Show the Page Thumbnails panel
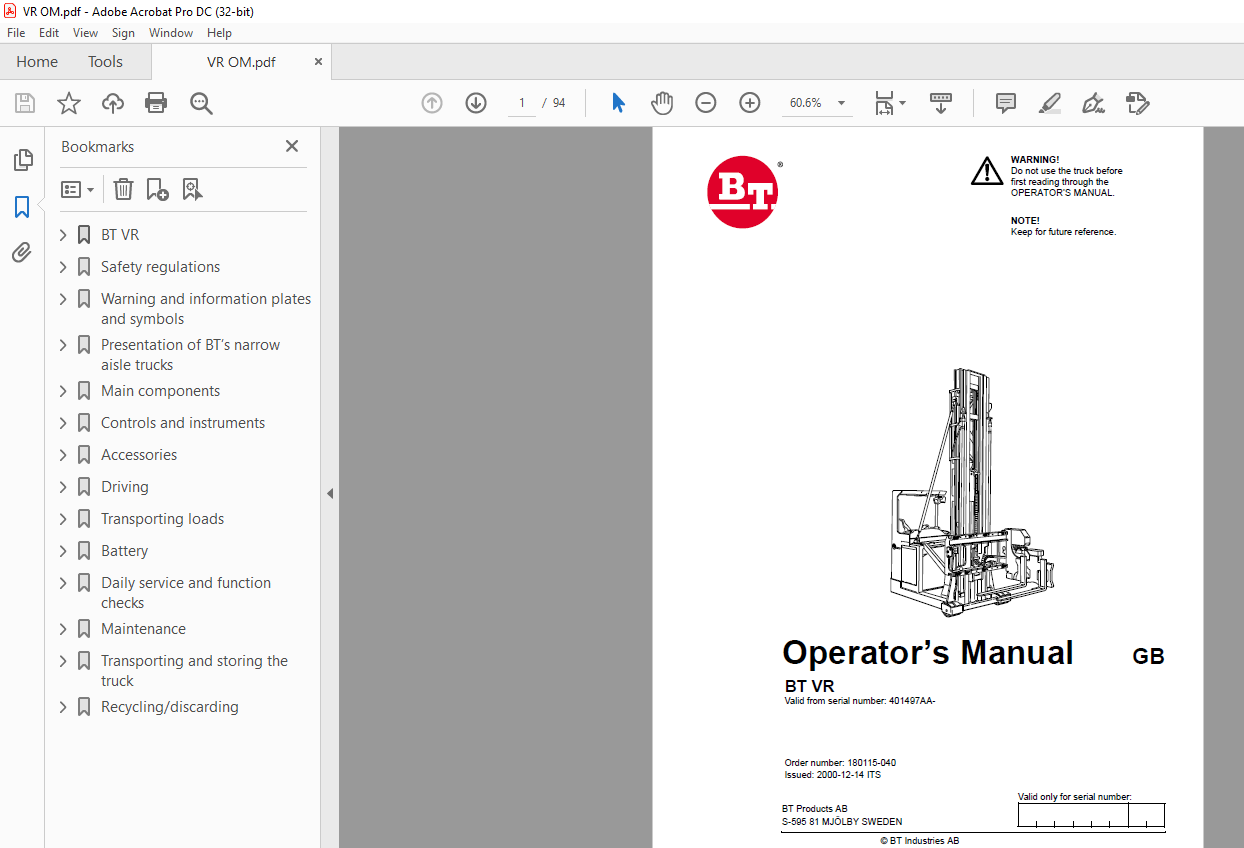The width and height of the screenshot is (1244, 848). pyautogui.click(x=22, y=160)
